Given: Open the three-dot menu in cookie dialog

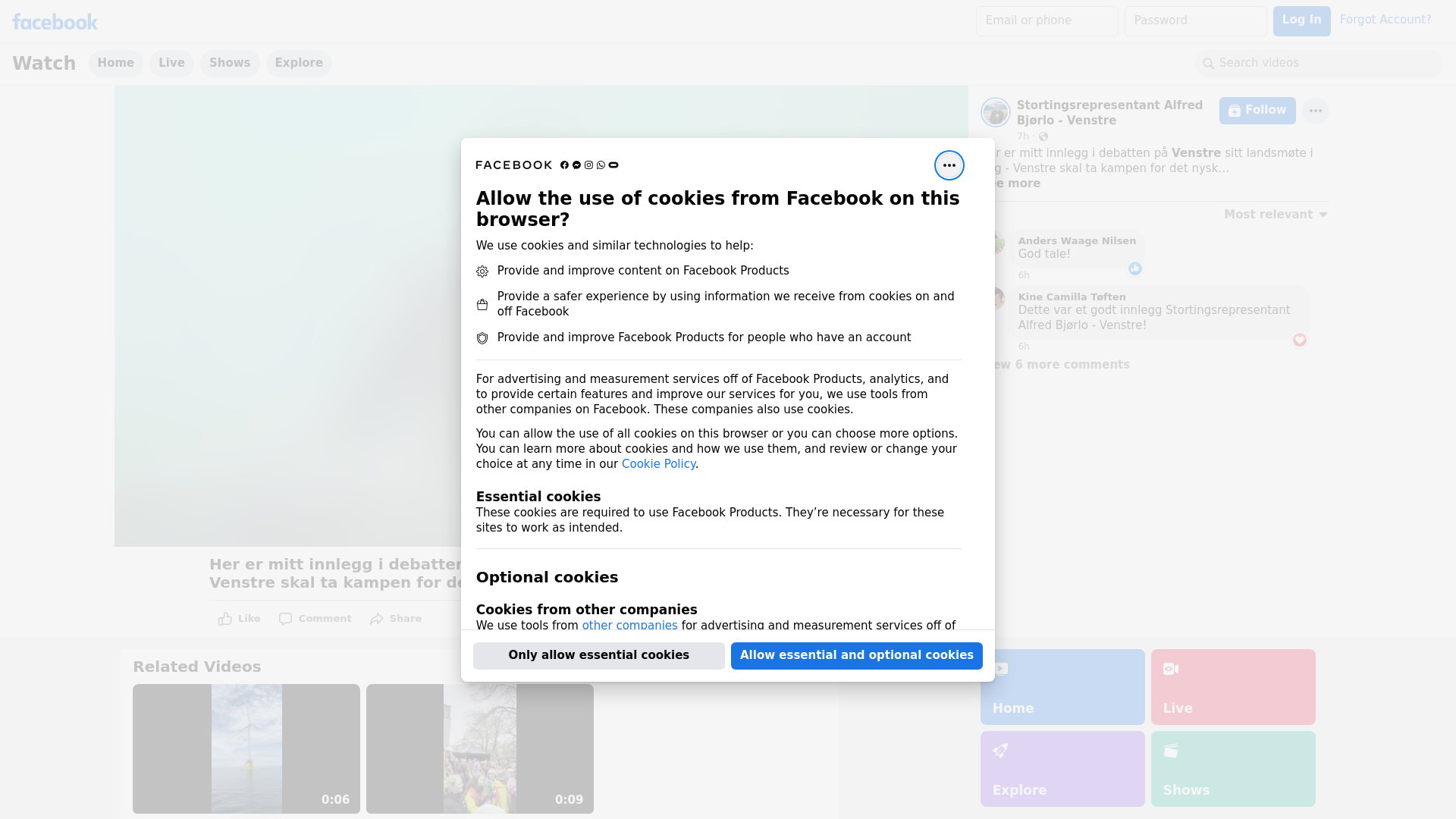Looking at the screenshot, I should coord(949,165).
